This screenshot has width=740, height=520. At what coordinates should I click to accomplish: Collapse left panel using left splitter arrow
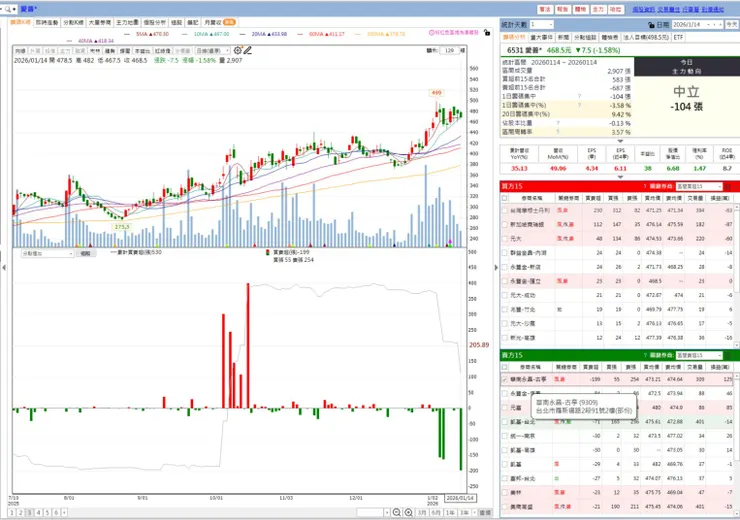coord(4,268)
